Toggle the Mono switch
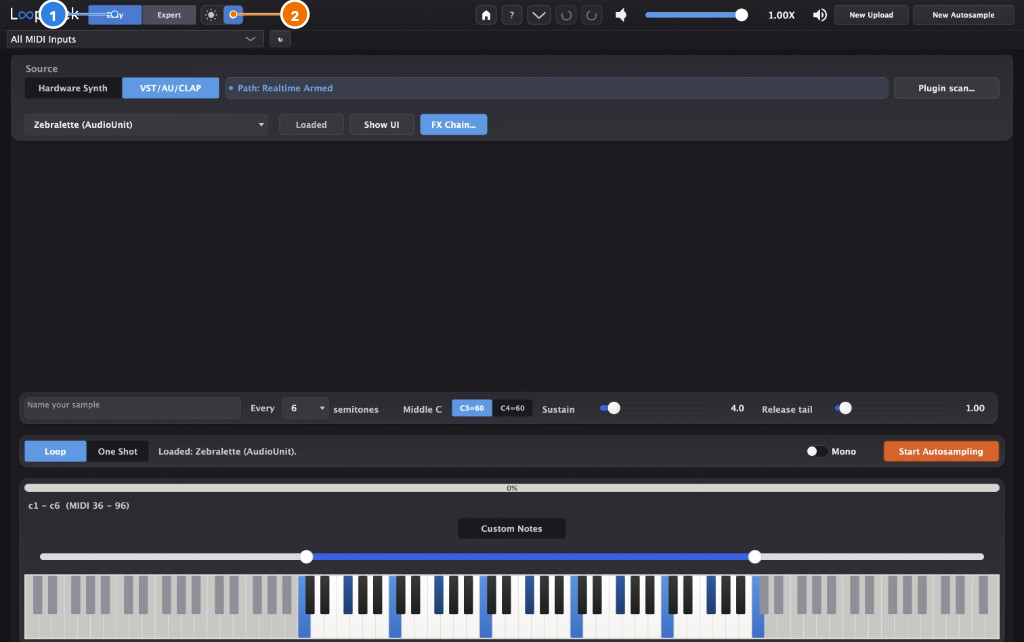Viewport: 1024px width, 642px height. click(816, 451)
